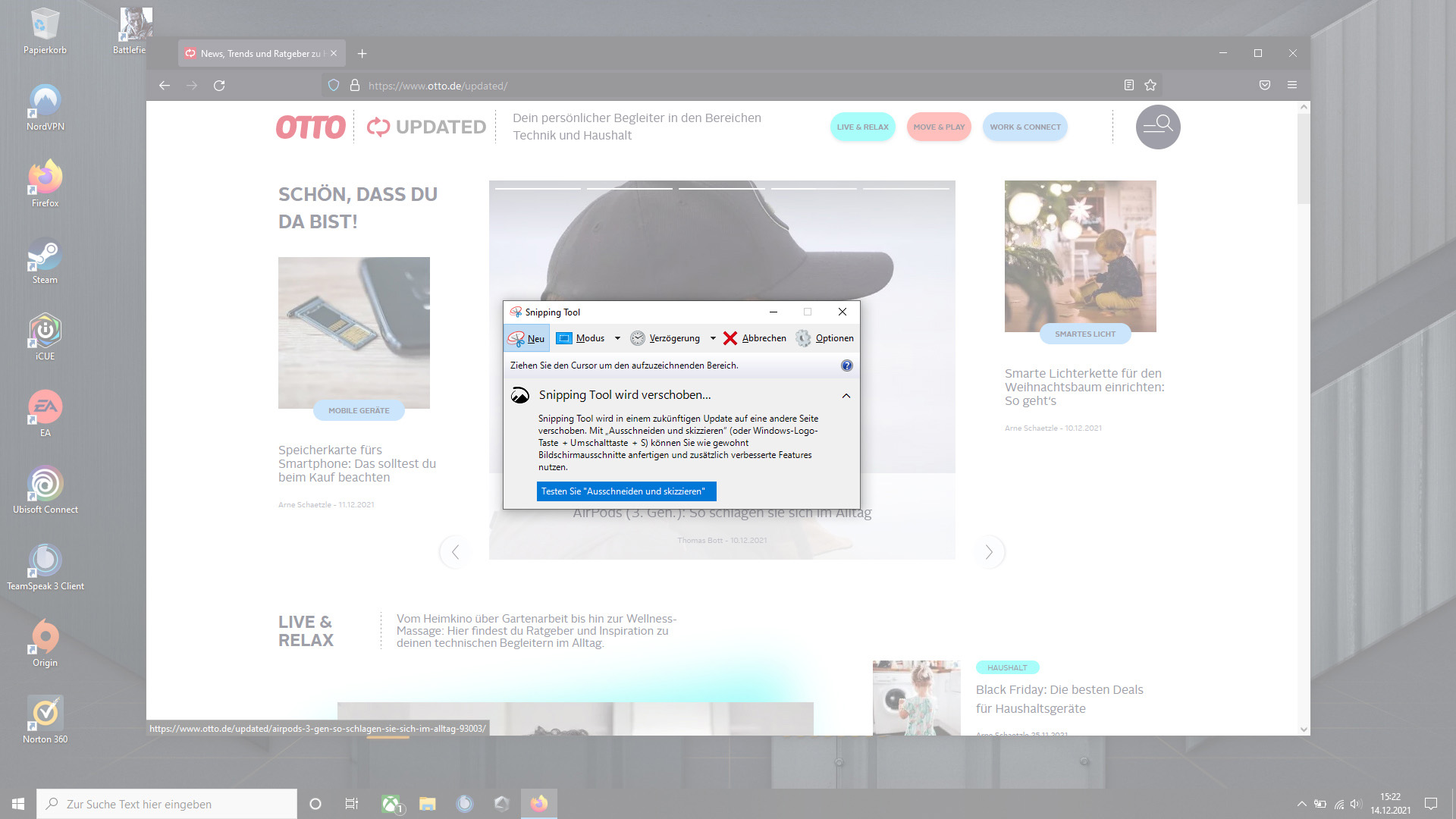Click 'Testen Sie Ausschneiden und skizzieren' button

coord(626,491)
